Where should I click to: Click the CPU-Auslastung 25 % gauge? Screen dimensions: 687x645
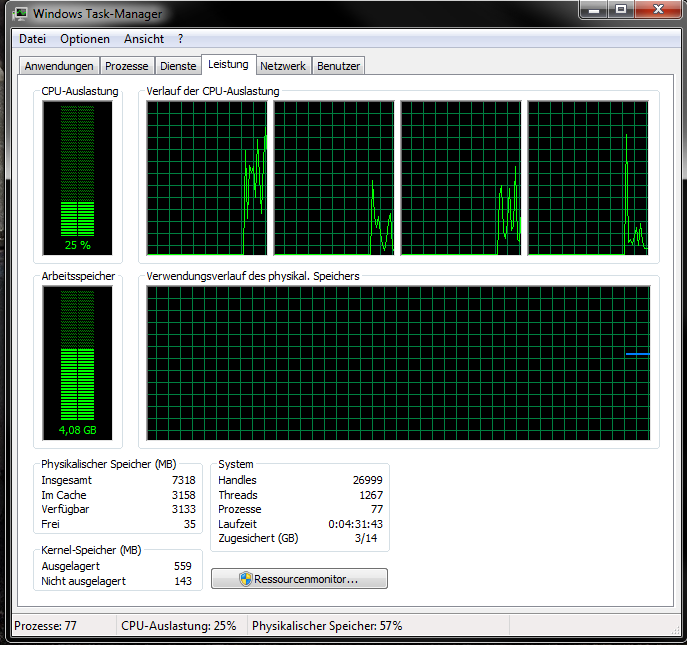tap(78, 178)
